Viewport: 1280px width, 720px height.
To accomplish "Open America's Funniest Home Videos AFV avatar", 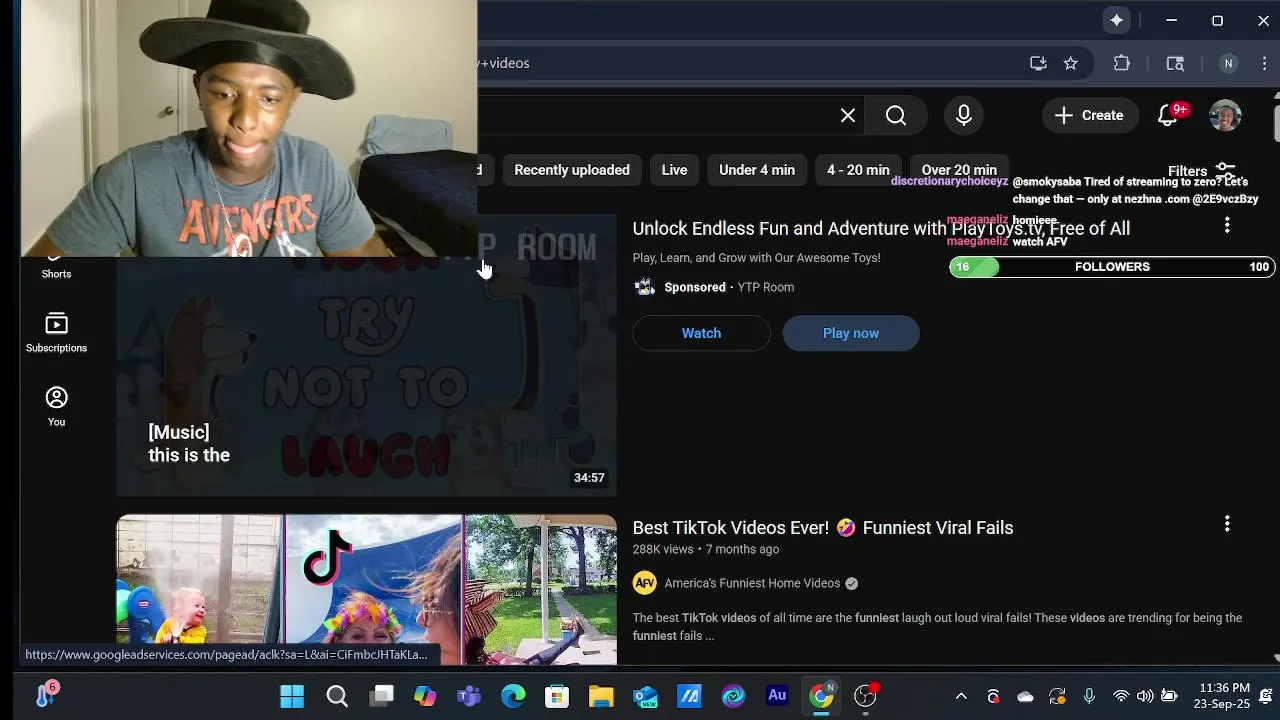I will point(645,583).
